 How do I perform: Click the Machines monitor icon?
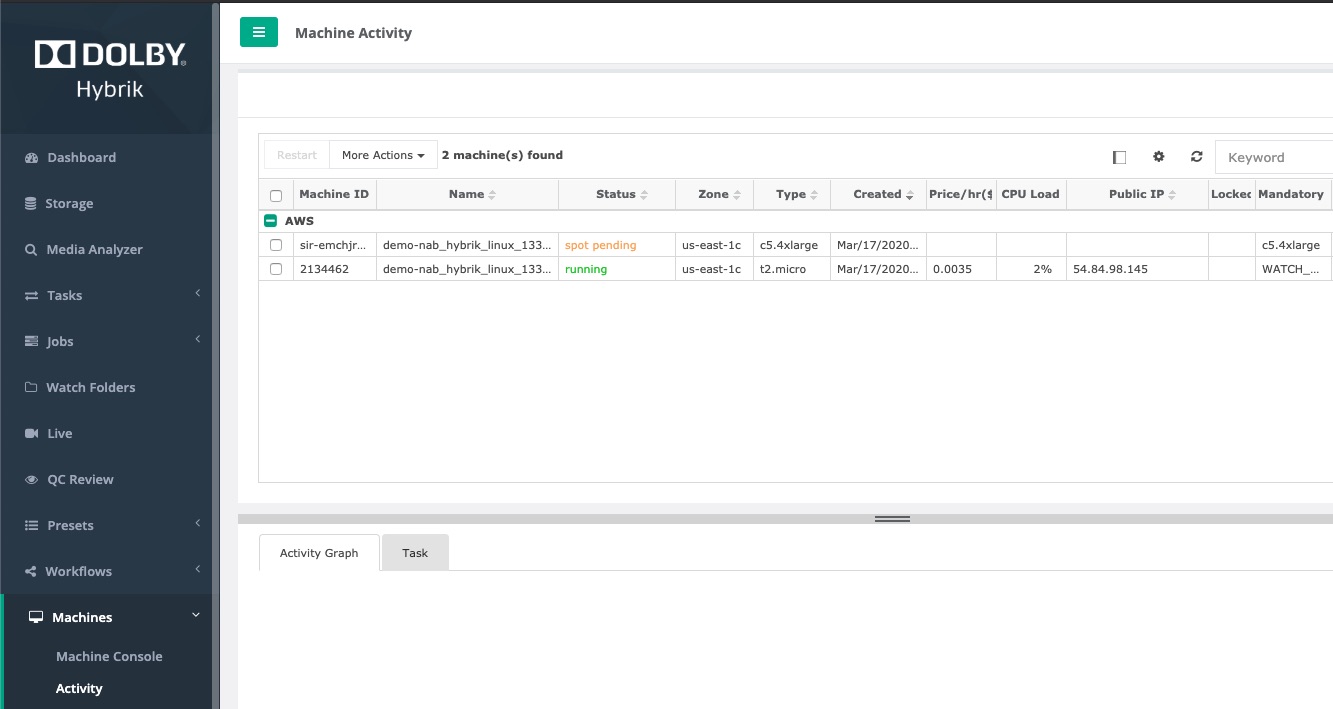36,618
